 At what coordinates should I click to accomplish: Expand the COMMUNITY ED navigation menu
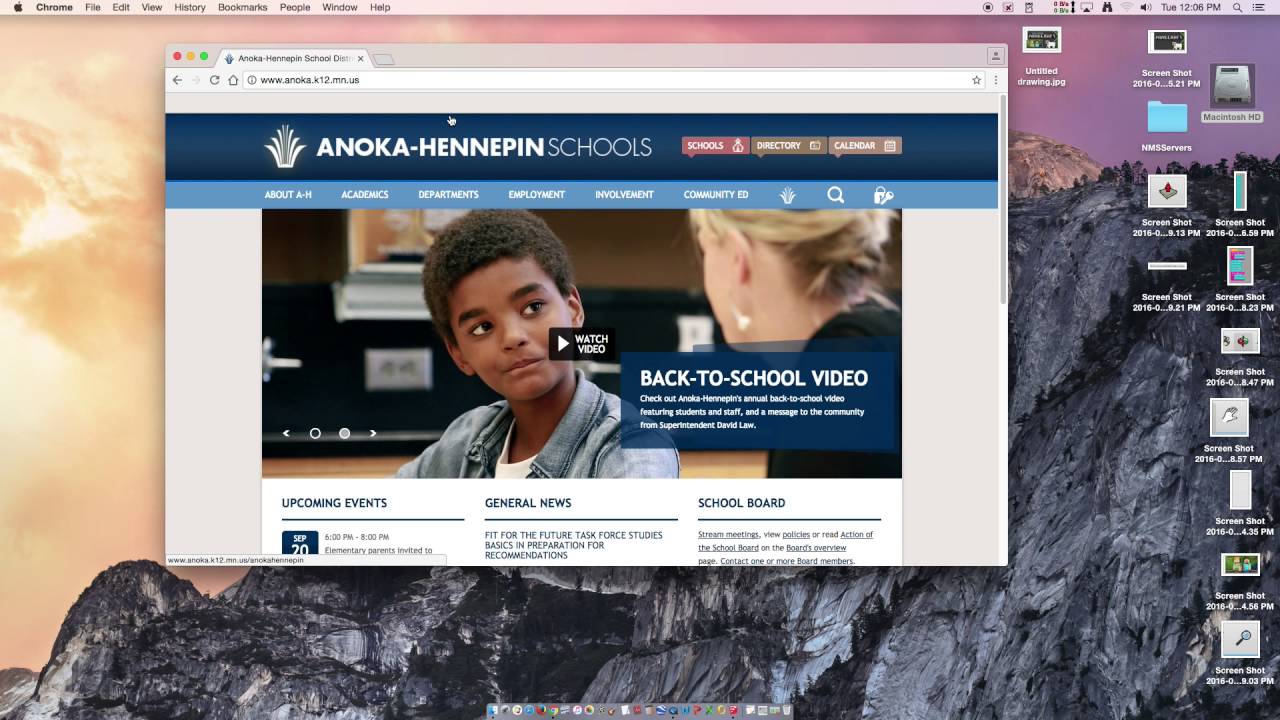point(716,195)
